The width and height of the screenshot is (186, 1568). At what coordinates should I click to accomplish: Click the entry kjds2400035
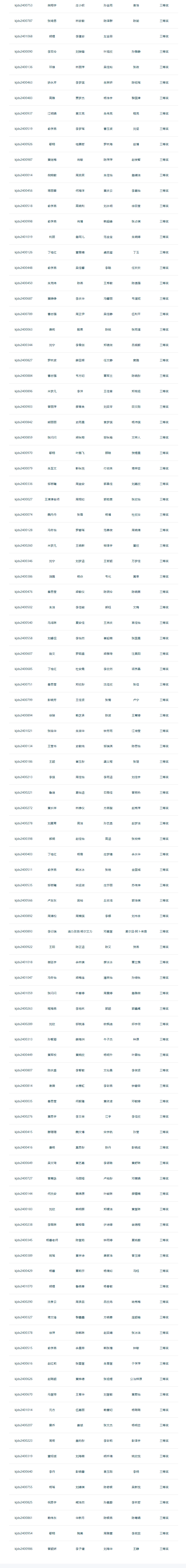coord(23,1101)
